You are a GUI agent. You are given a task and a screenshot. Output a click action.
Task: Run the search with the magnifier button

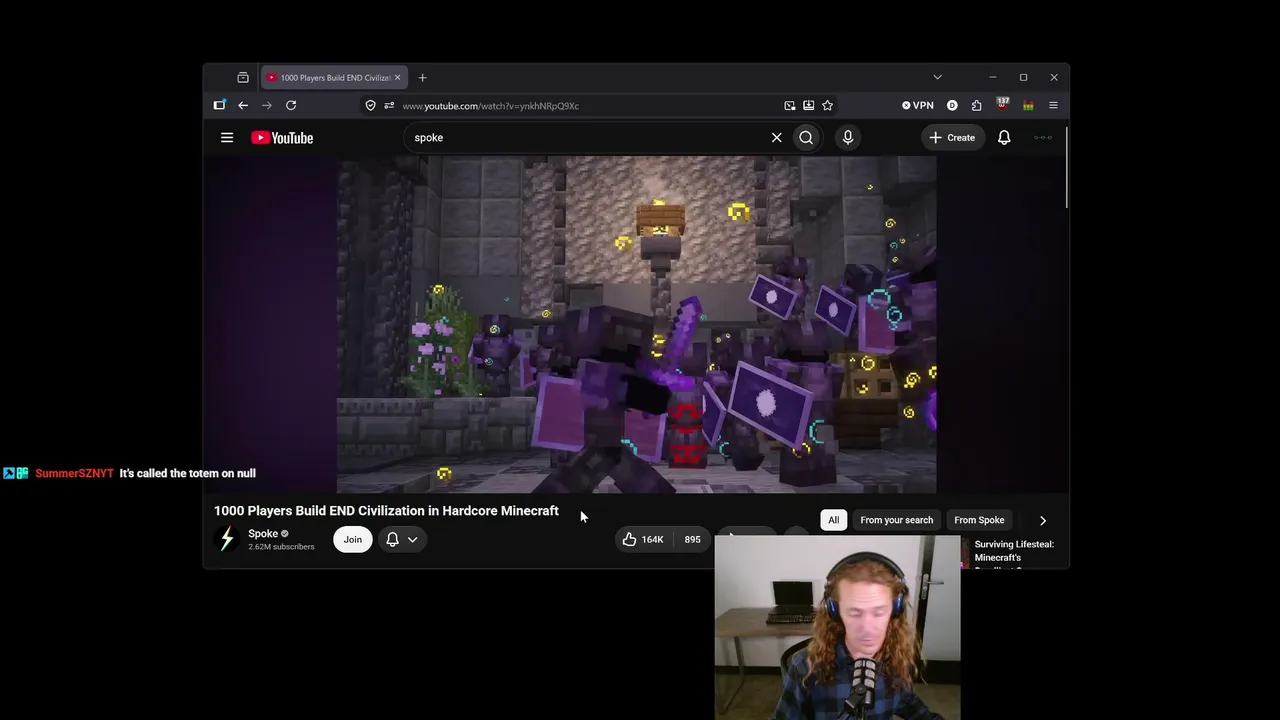[x=806, y=138]
